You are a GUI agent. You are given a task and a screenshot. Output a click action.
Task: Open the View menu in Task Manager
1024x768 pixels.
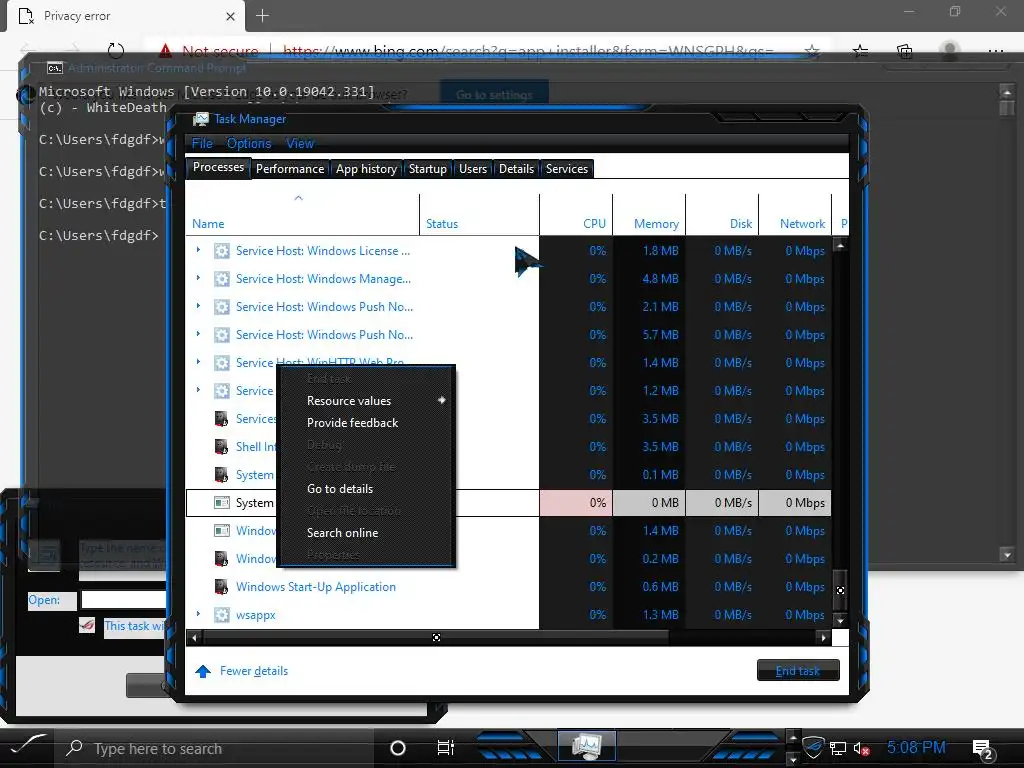click(300, 144)
